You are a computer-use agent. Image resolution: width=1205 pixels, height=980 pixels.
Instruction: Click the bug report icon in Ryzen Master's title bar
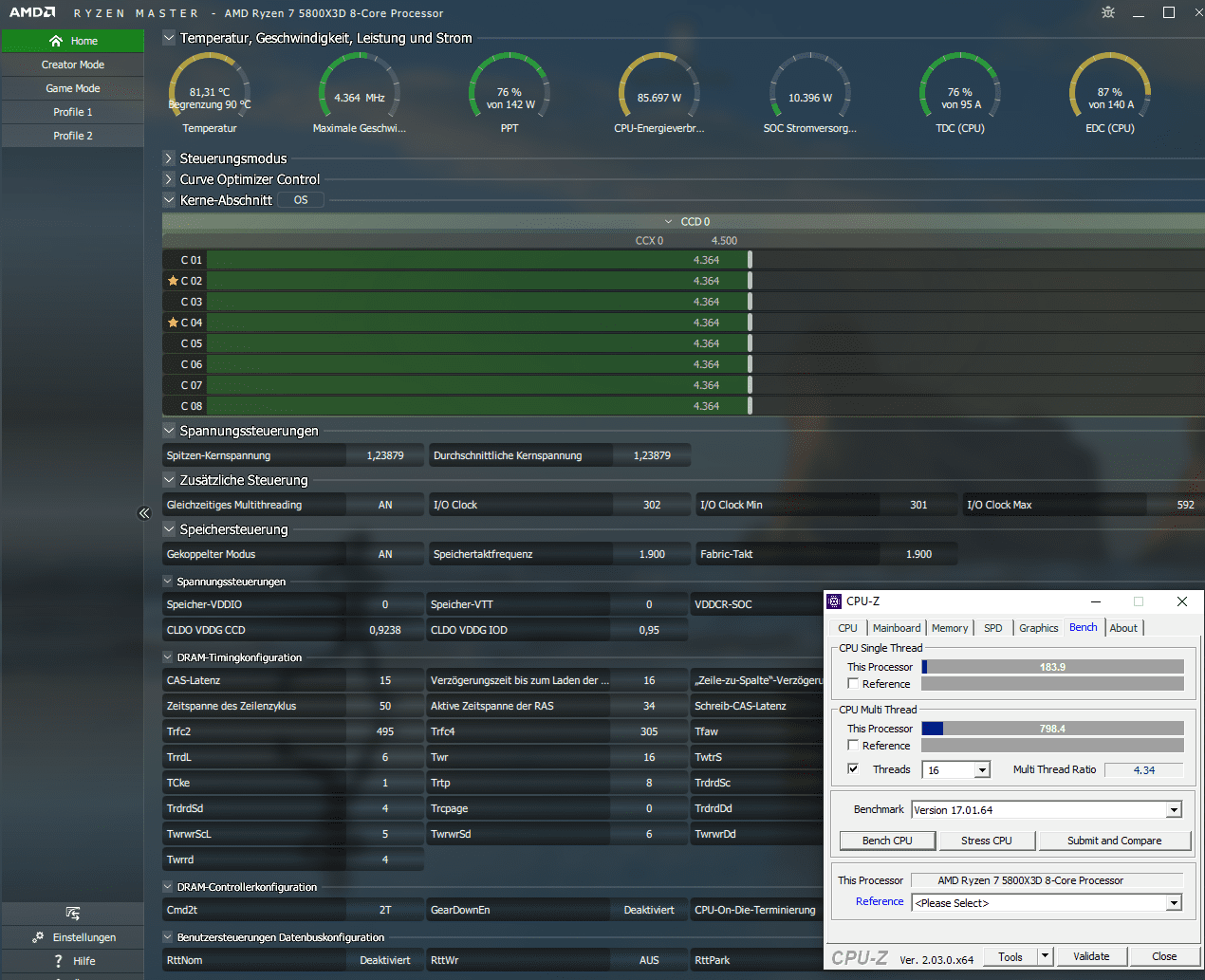[1108, 12]
